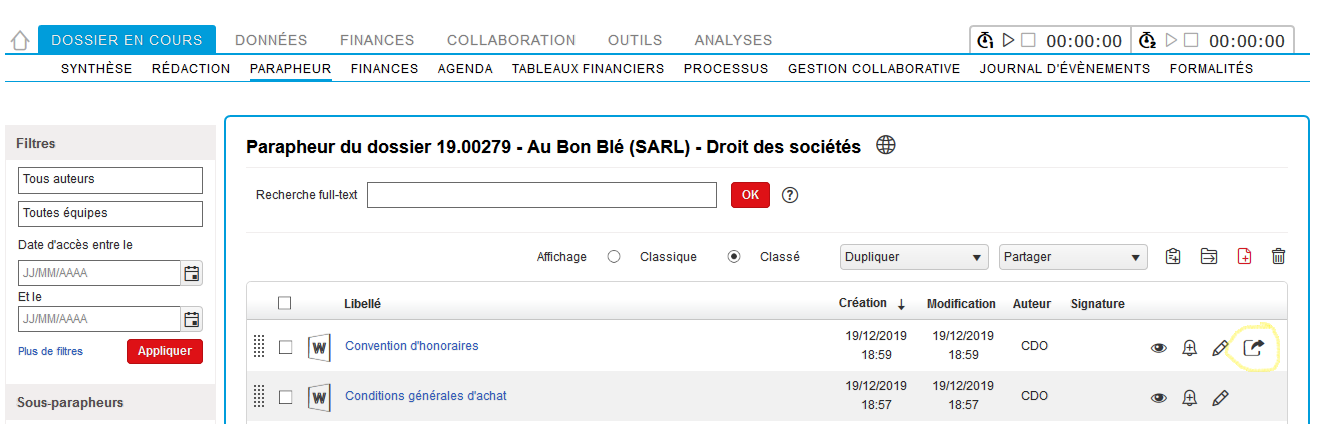Go to AGENDA submenu
This screenshot has height=435, width=1329.
(465, 69)
